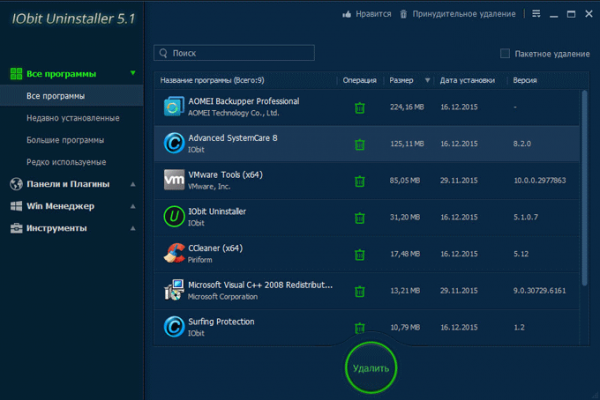Screen dimensions: 600x400
Task: Click trash icon for VMware Tools (x64)
Action: [360, 181]
